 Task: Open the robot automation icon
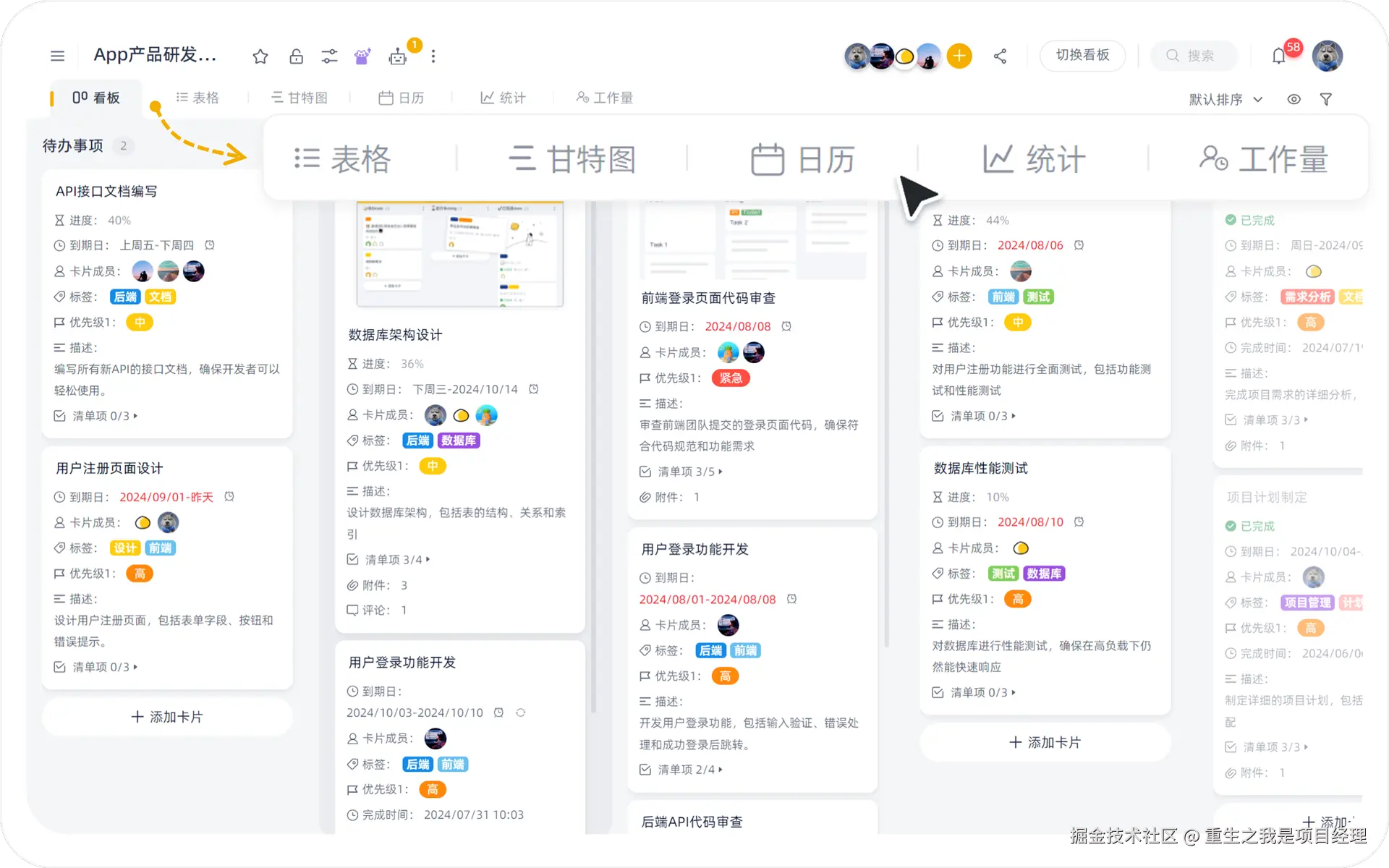pos(398,56)
